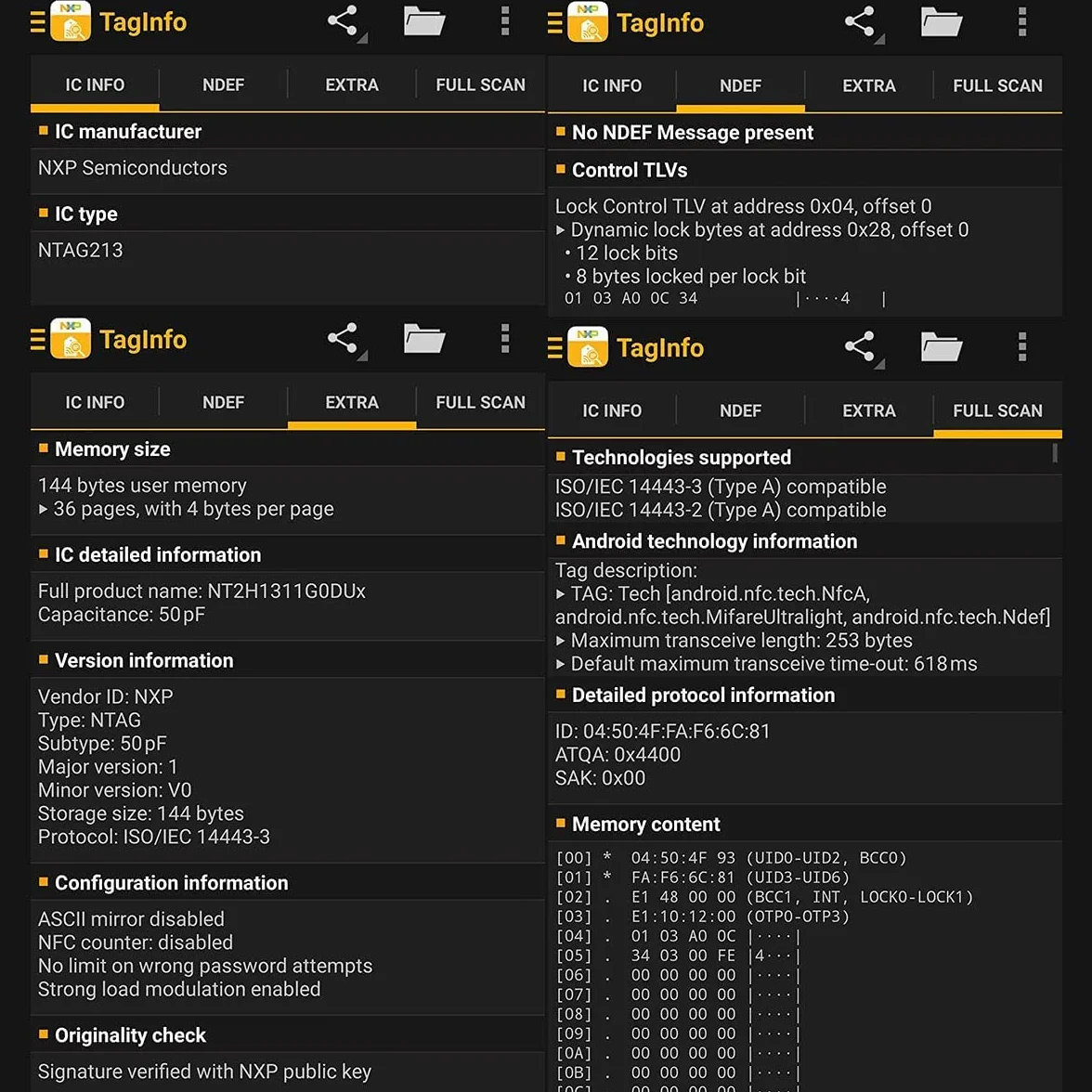Image resolution: width=1092 pixels, height=1092 pixels.
Task: Tap '144 bytes user memory' line
Action: coord(142,486)
